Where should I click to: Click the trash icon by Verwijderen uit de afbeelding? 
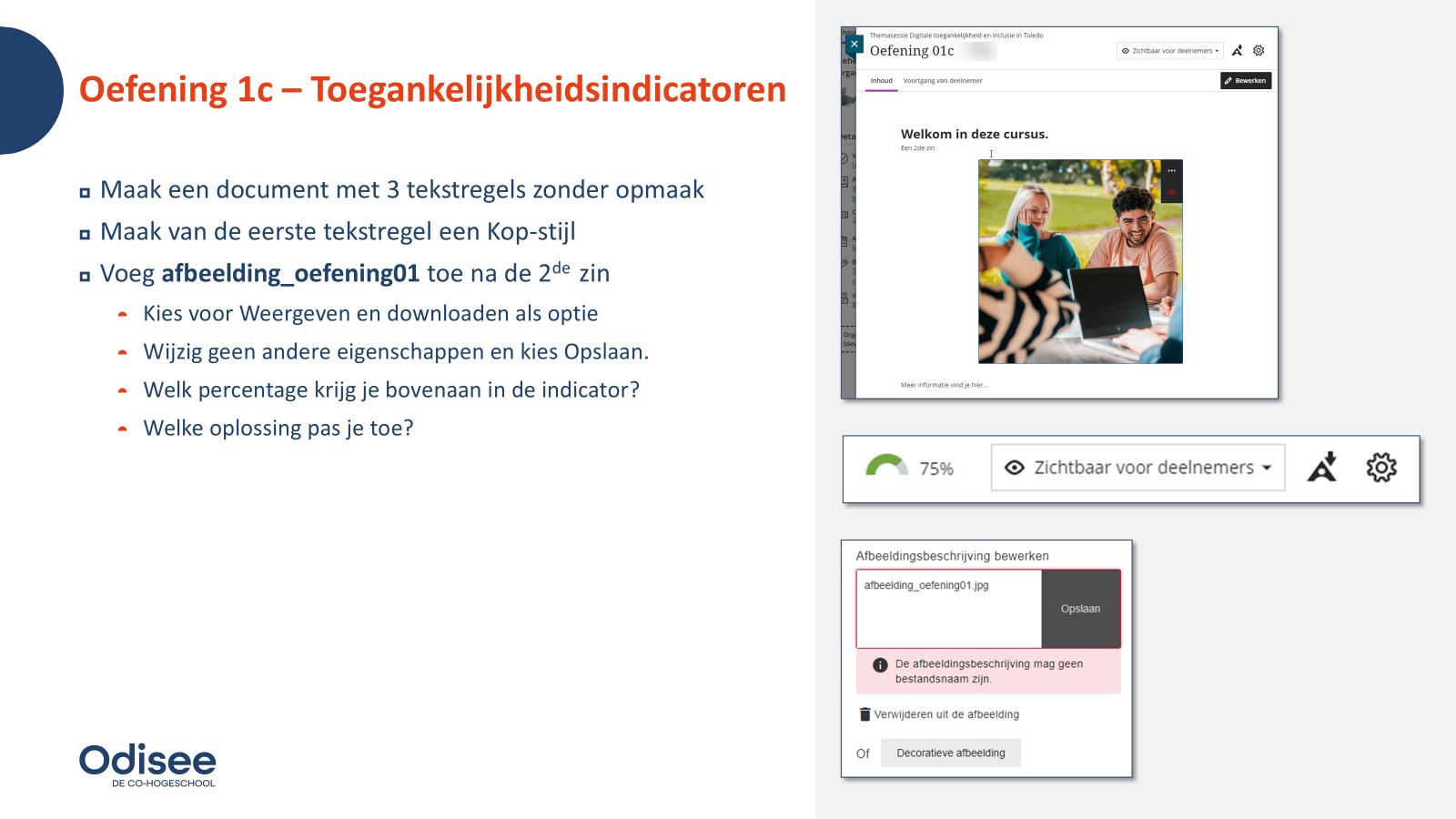point(865,714)
